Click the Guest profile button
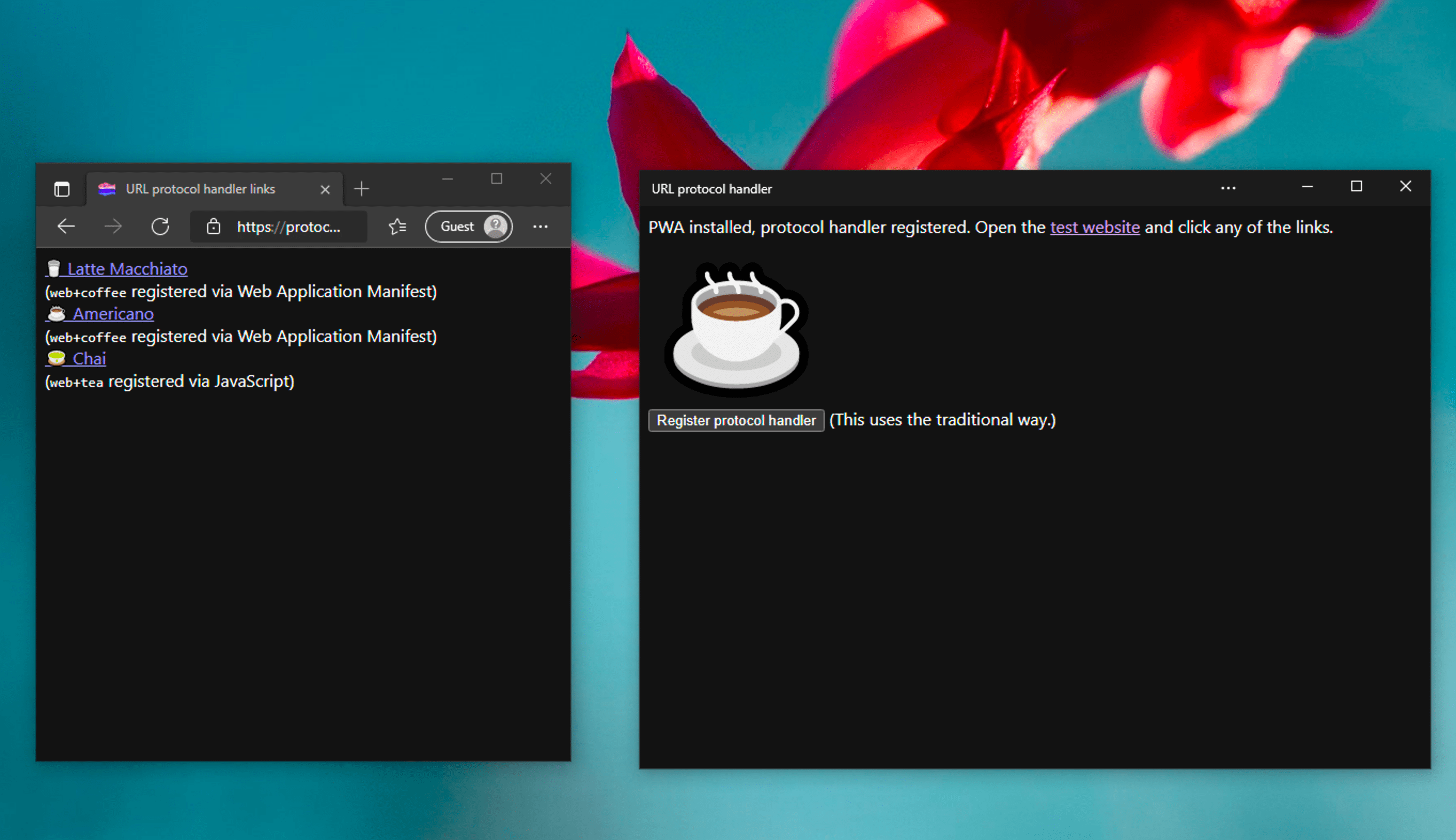The width and height of the screenshot is (1456, 840). pos(469,226)
